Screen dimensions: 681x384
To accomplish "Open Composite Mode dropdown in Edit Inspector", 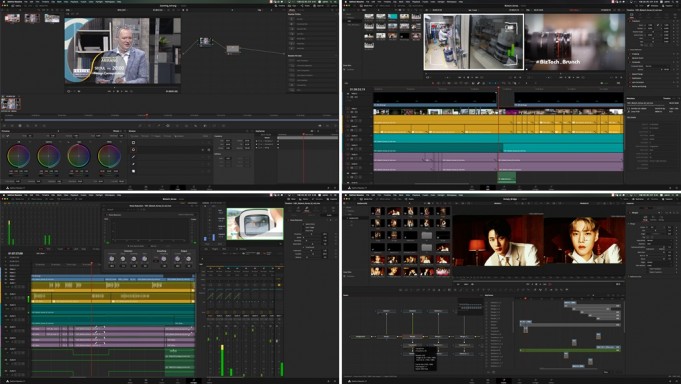I will 657,66.
